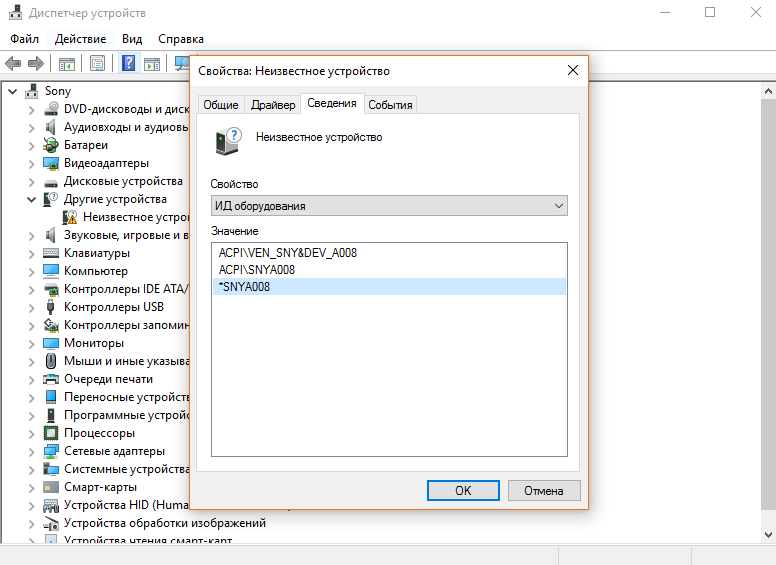Viewport: 776px width, 565px height.
Task: Click the unknown device icon in dialog
Action: [x=229, y=140]
